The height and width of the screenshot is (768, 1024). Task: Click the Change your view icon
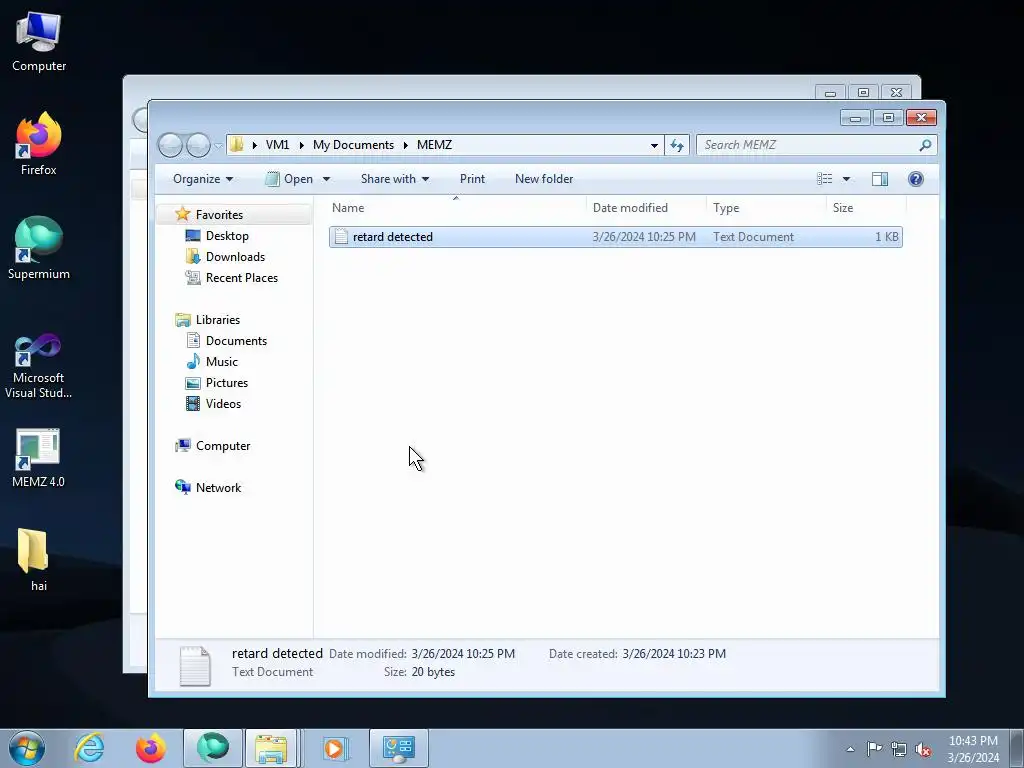(x=825, y=179)
